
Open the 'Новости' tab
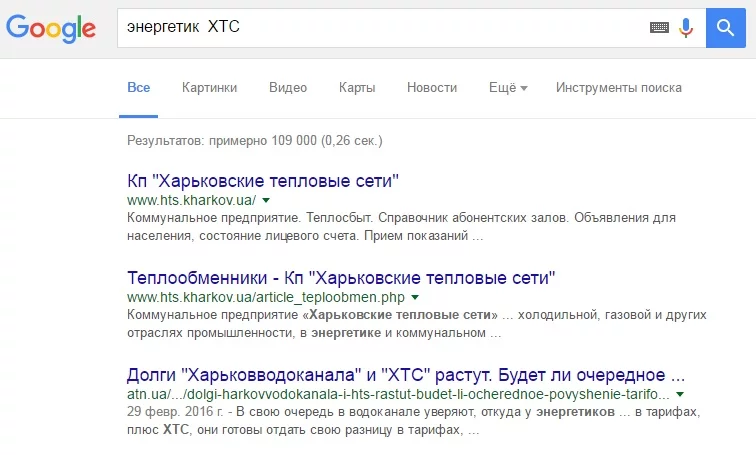click(432, 88)
